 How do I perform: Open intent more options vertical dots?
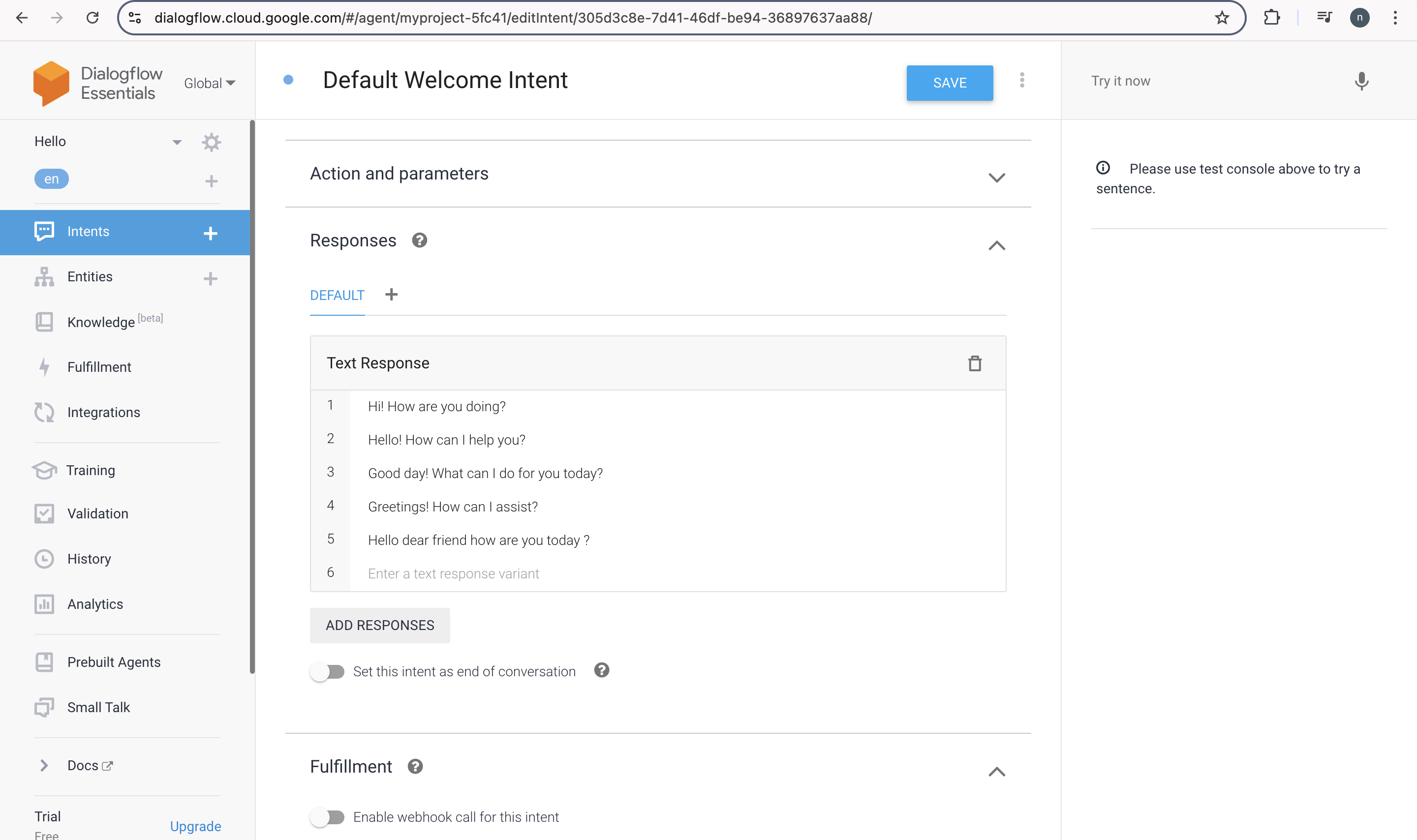coord(1022,80)
